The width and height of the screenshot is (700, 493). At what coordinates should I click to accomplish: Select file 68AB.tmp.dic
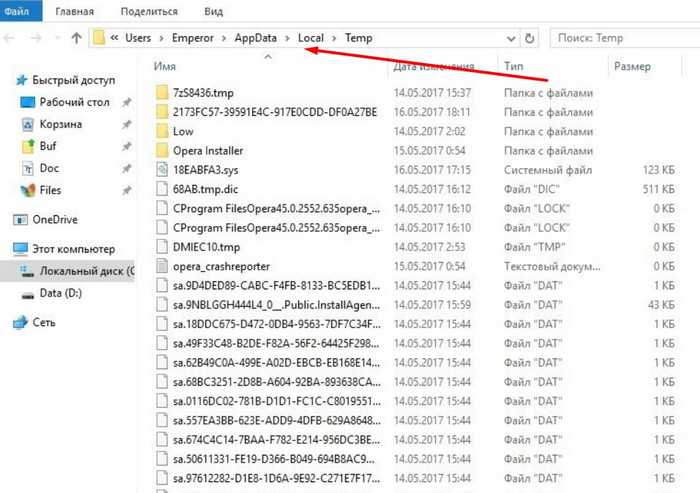[x=205, y=189]
